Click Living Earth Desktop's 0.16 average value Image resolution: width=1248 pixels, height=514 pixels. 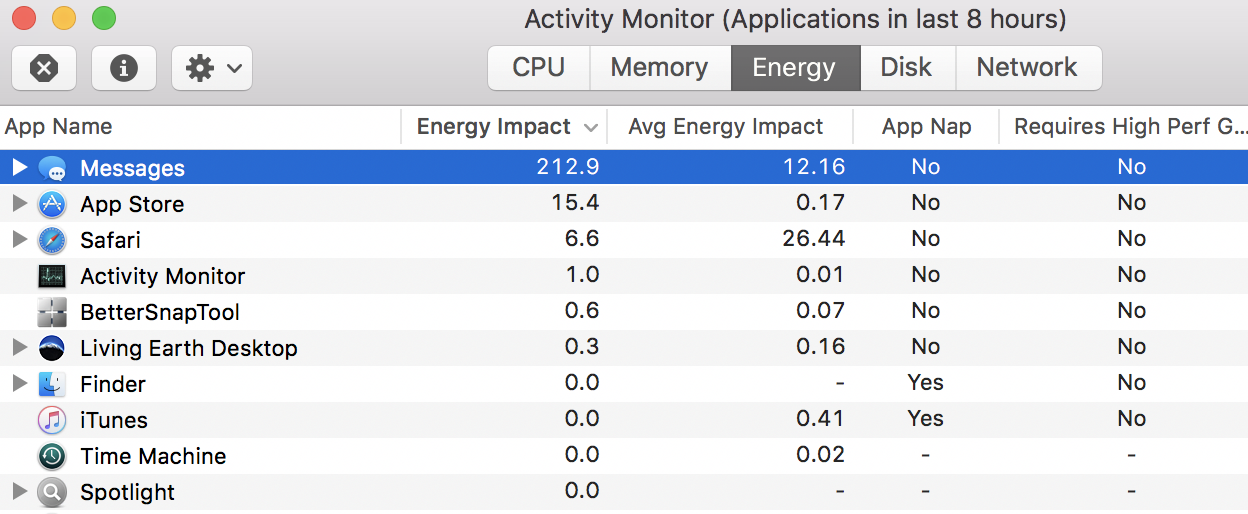point(819,347)
